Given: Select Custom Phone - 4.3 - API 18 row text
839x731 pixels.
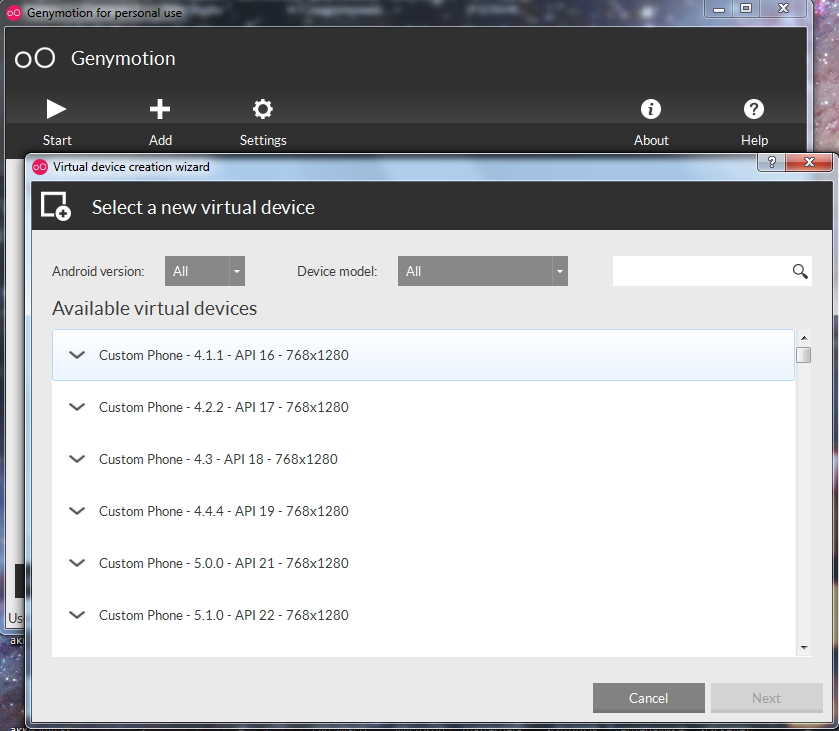Looking at the screenshot, I should pyautogui.click(x=218, y=459).
